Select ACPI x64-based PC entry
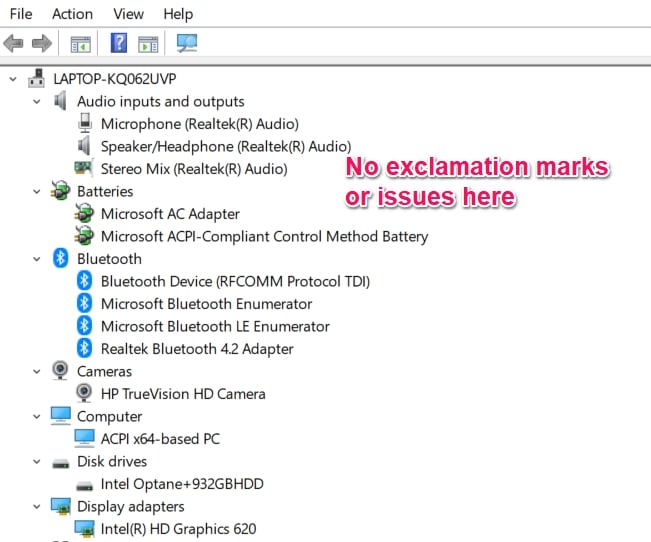Screen dimensions: 651x542 (160, 439)
